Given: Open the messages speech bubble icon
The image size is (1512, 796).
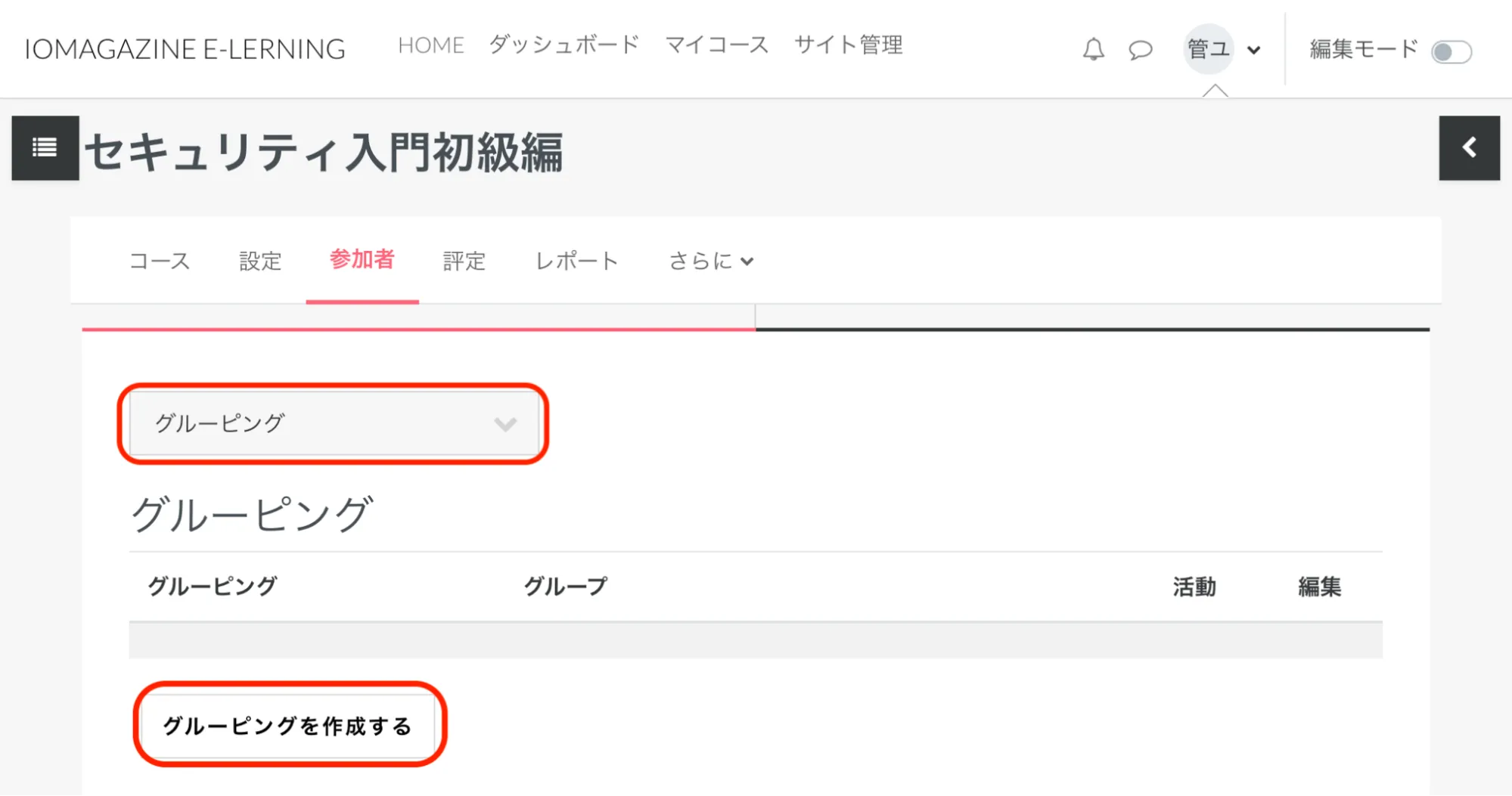Looking at the screenshot, I should [1140, 51].
